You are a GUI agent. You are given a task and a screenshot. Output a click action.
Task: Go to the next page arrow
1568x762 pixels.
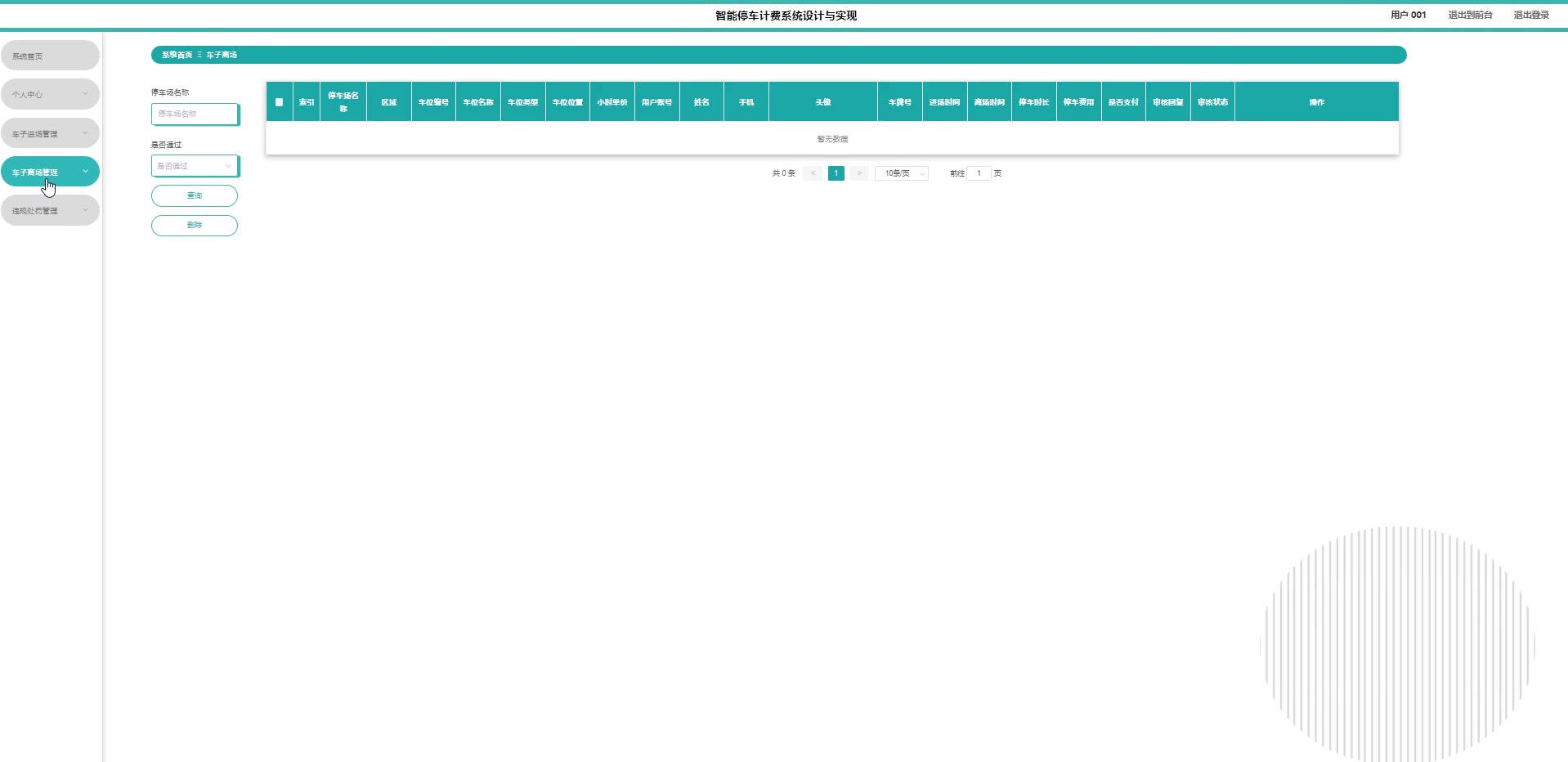tap(859, 173)
